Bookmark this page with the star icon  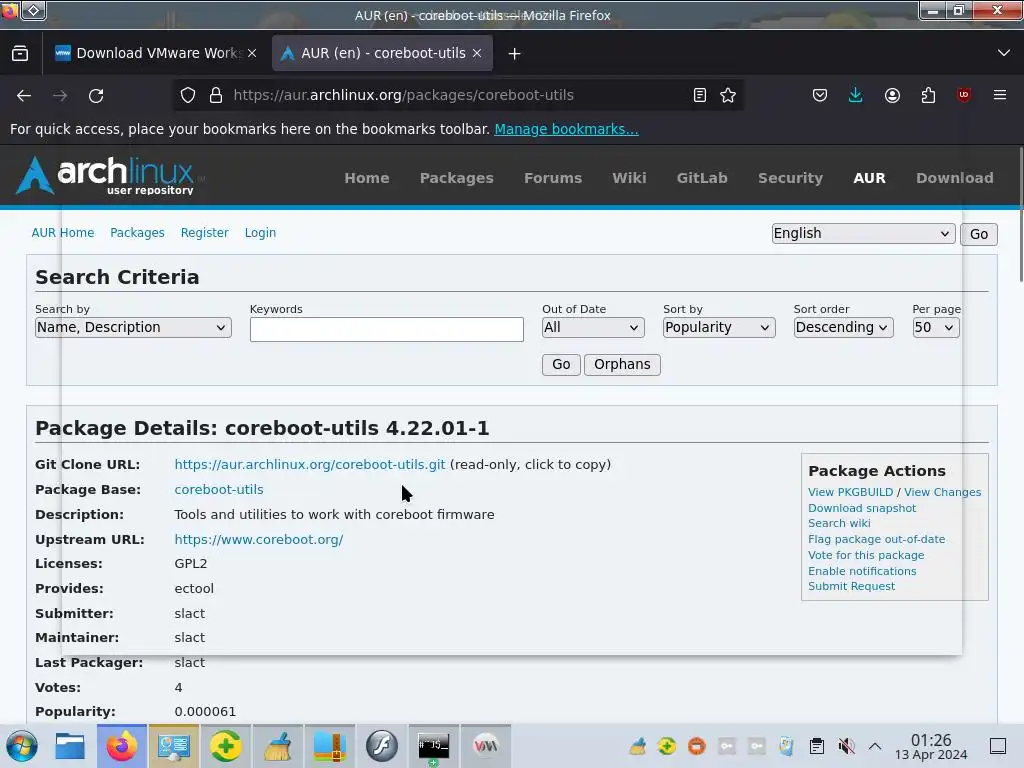728,95
